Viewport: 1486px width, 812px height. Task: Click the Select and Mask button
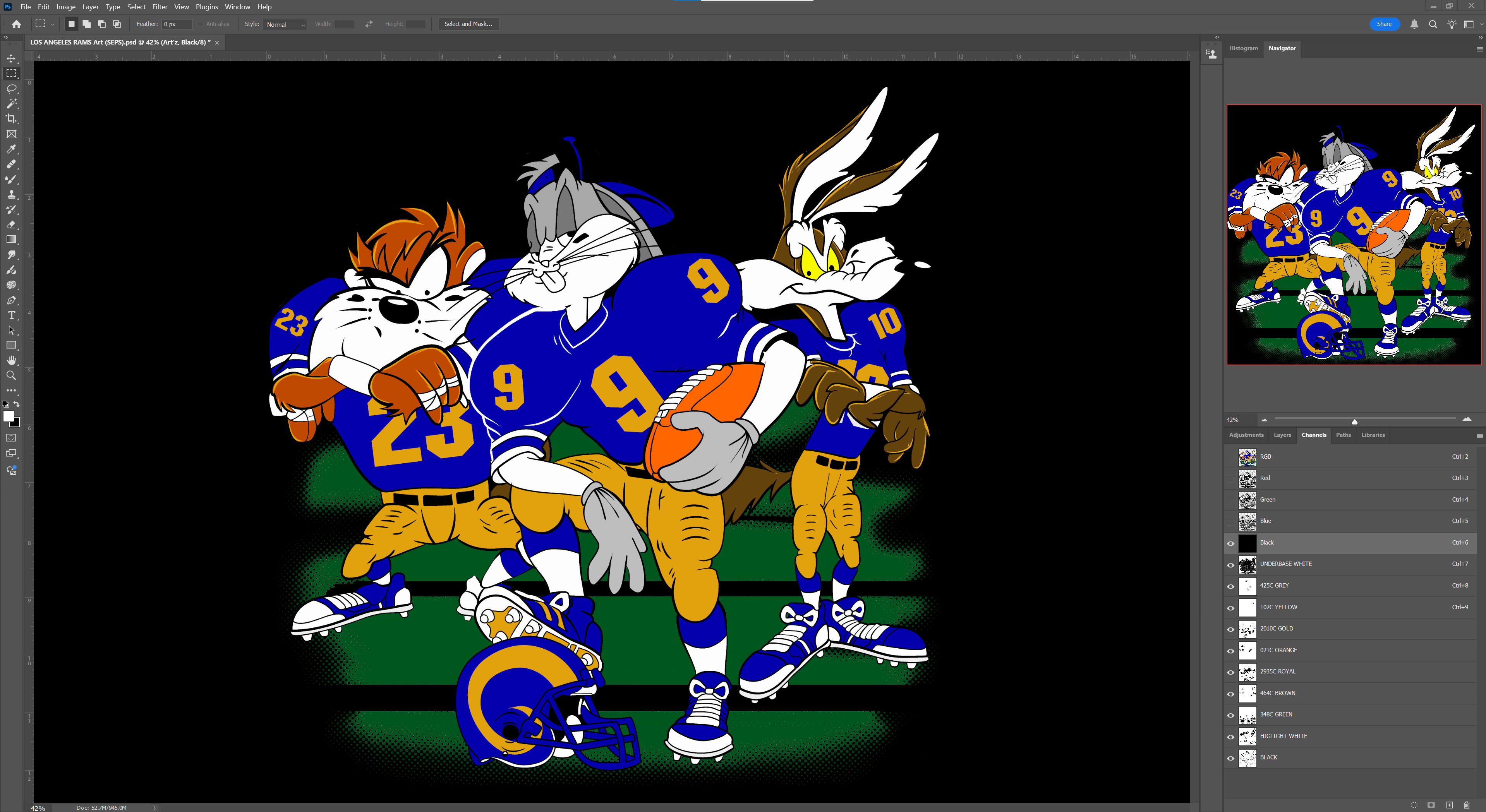[468, 24]
